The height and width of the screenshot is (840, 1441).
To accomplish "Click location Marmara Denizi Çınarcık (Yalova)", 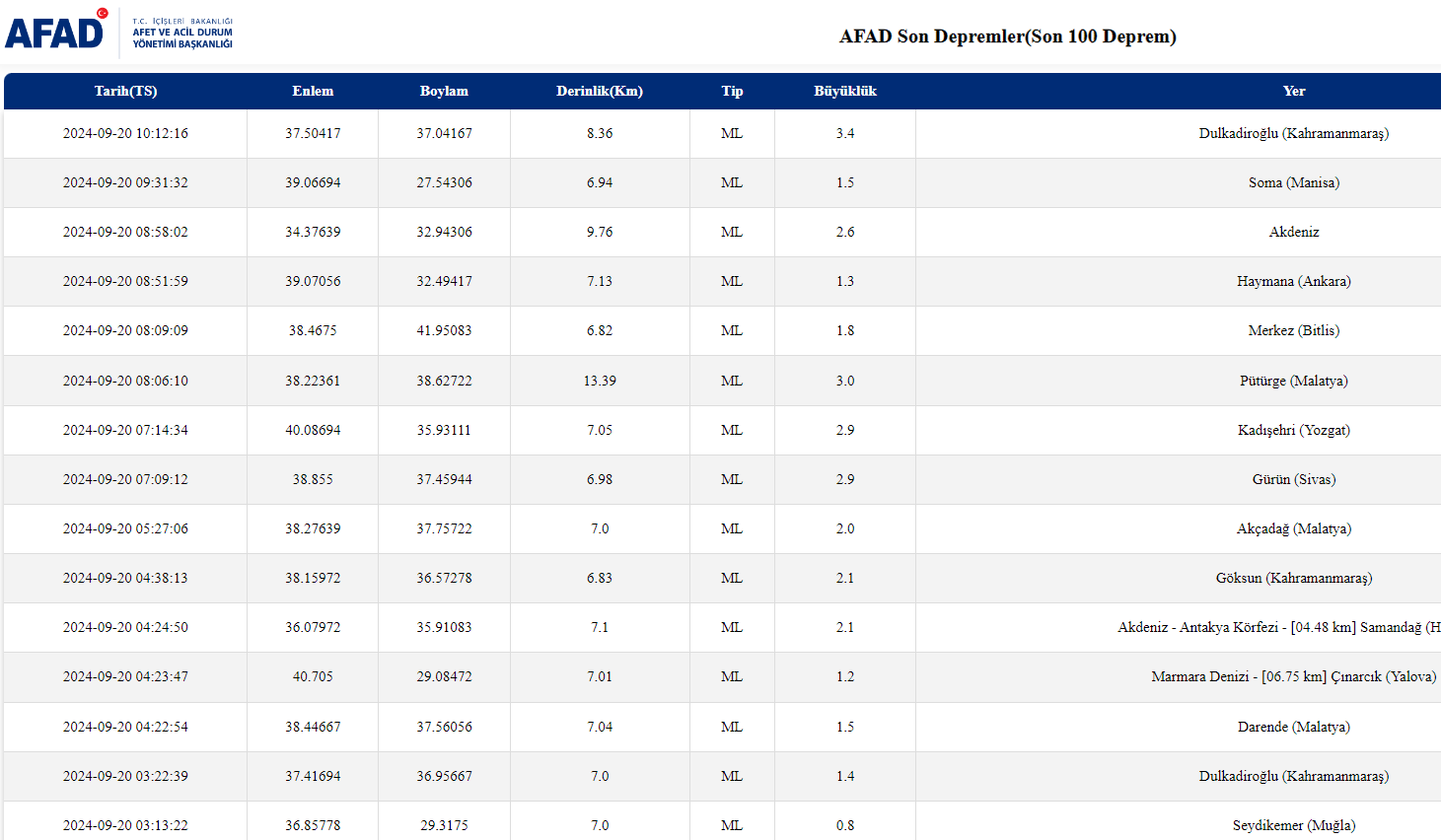I will 1294,676.
